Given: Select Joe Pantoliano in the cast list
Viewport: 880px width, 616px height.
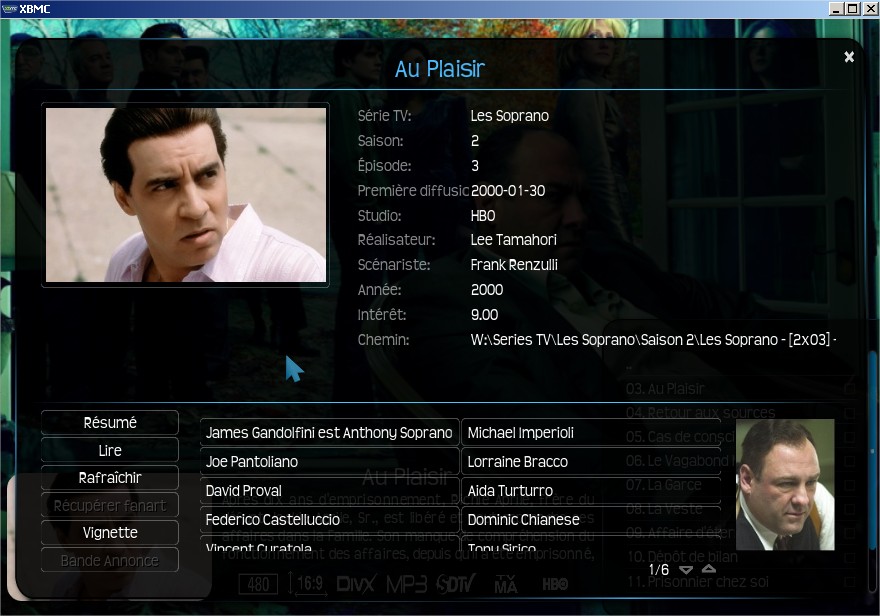Looking at the screenshot, I should point(329,462).
